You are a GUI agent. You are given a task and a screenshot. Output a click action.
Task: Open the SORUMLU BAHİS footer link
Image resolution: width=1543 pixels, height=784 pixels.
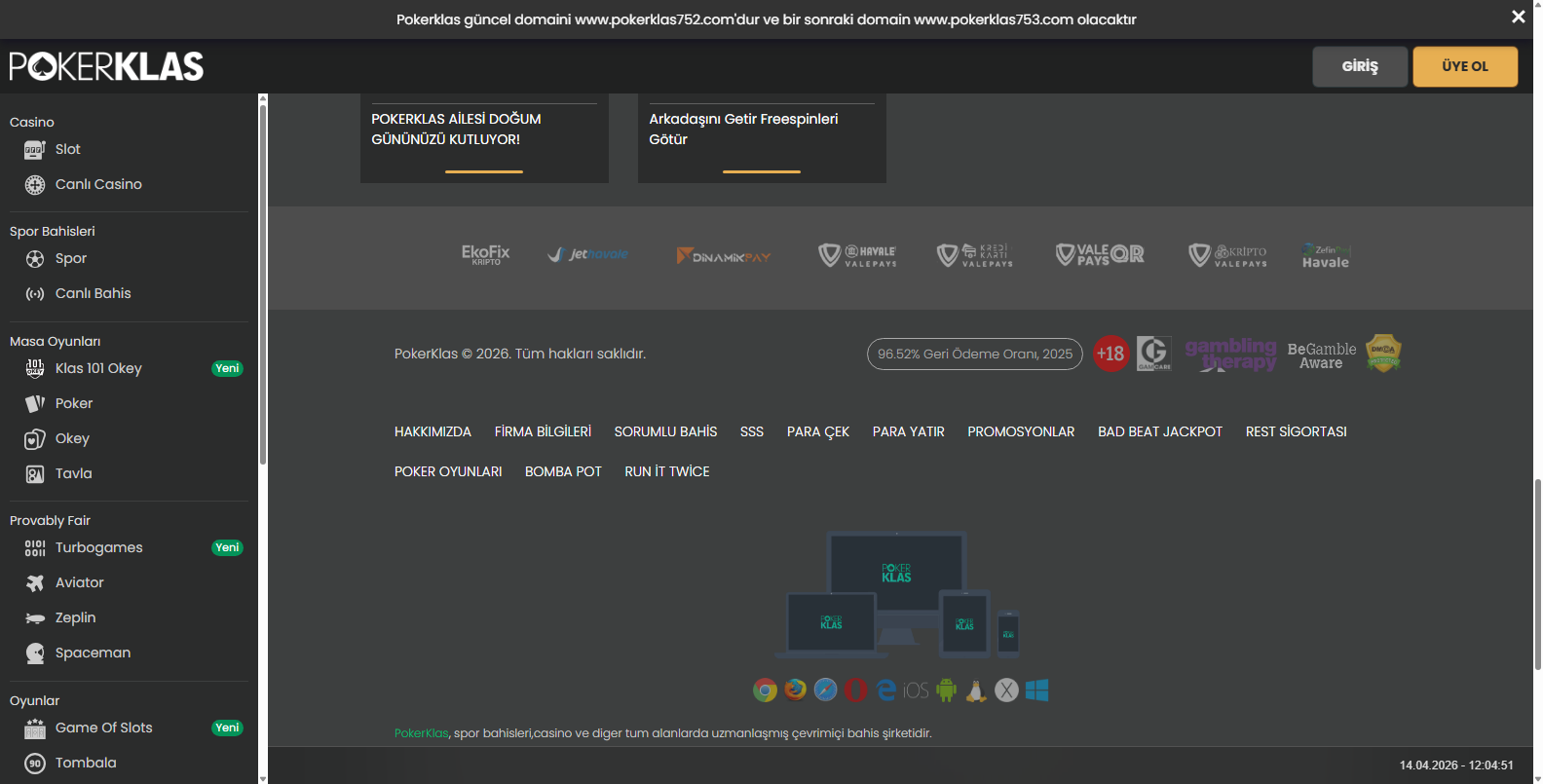[x=665, y=431]
